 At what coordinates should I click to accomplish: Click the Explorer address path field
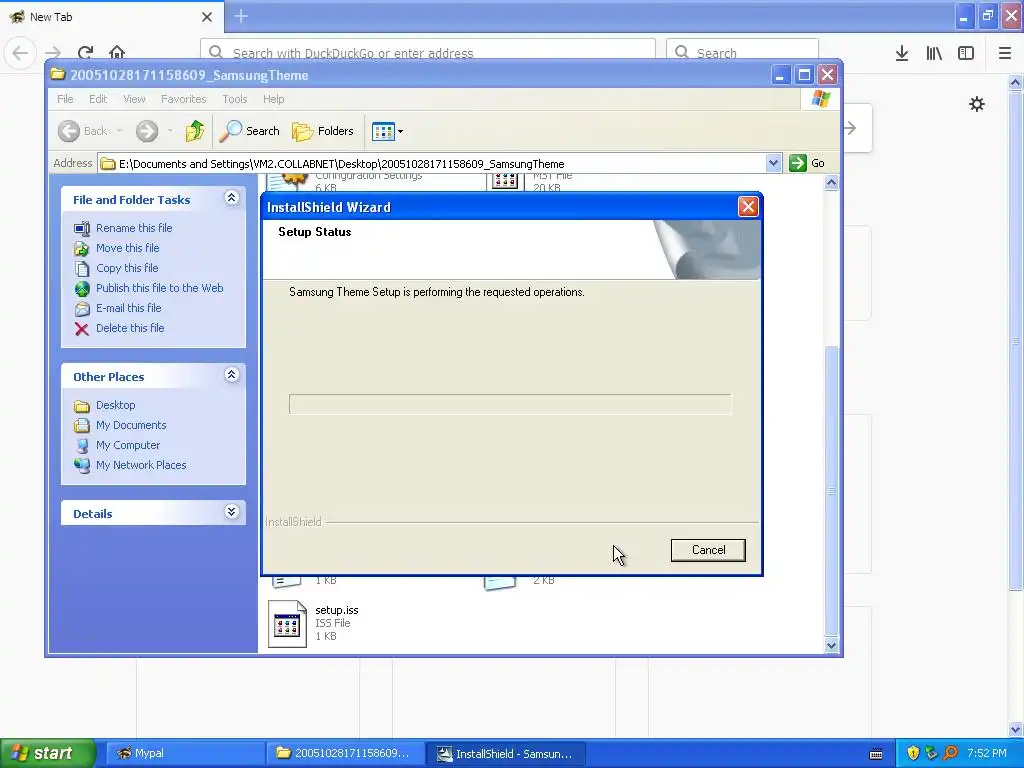[x=432, y=164]
